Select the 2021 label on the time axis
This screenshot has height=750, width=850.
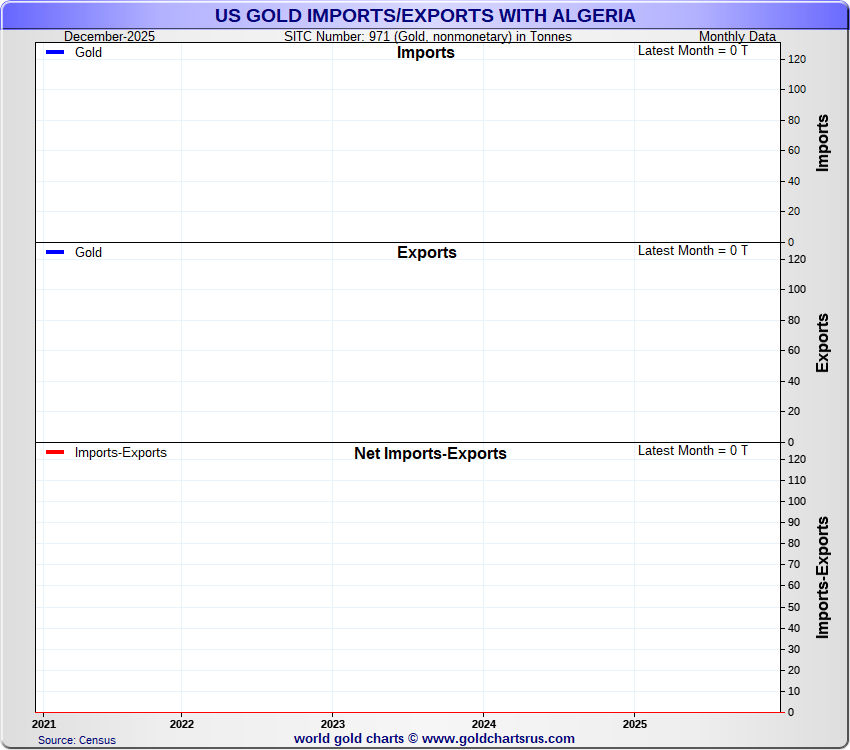coord(44,723)
